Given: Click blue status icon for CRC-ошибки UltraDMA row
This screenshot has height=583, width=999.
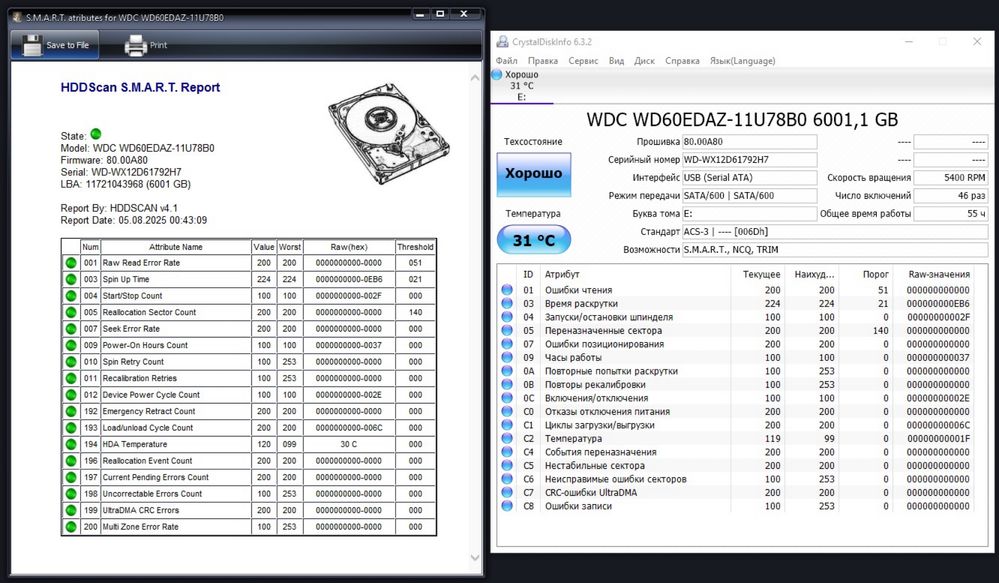Looking at the screenshot, I should pyautogui.click(x=507, y=493).
